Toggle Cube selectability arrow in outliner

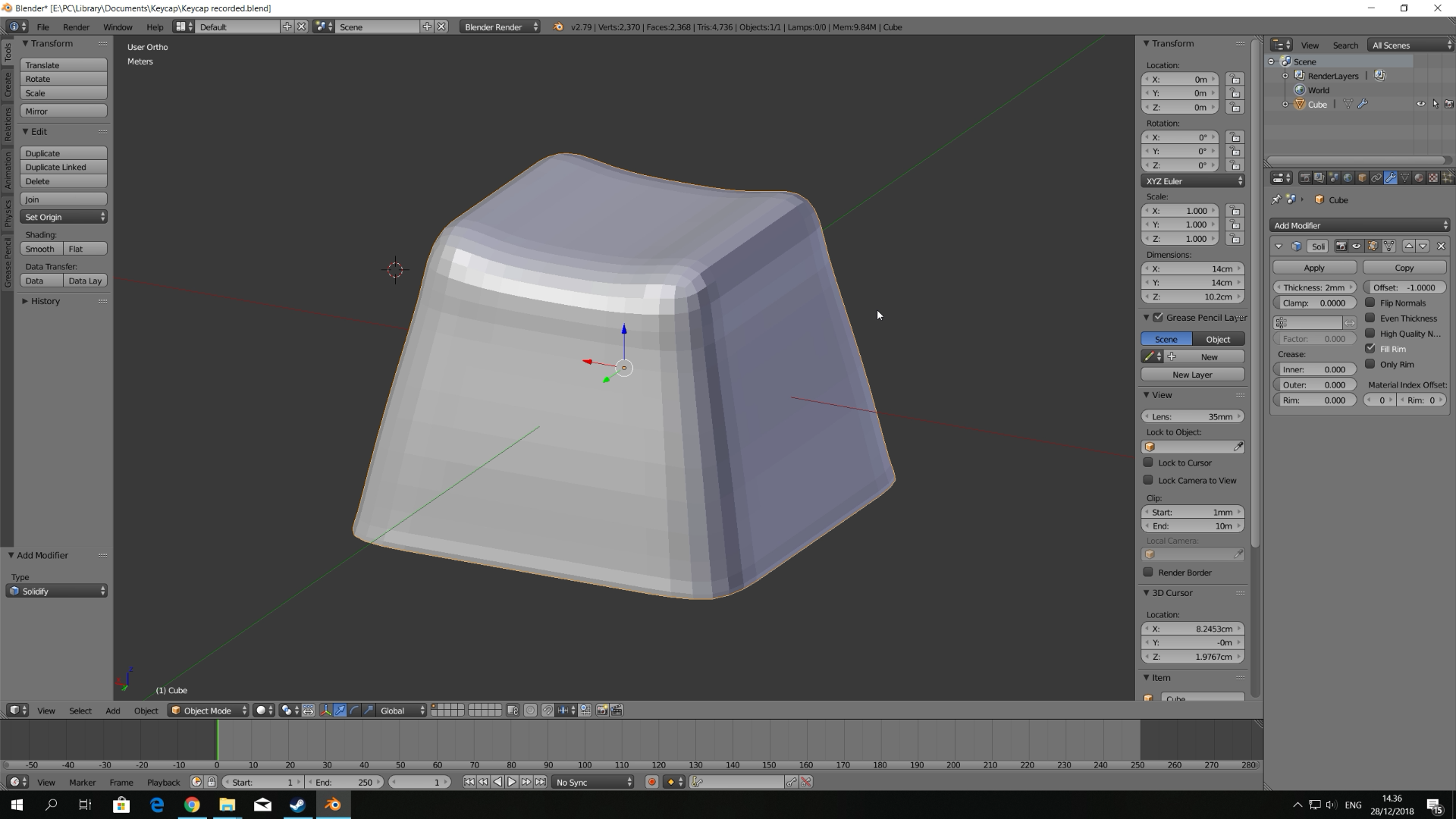click(1435, 104)
